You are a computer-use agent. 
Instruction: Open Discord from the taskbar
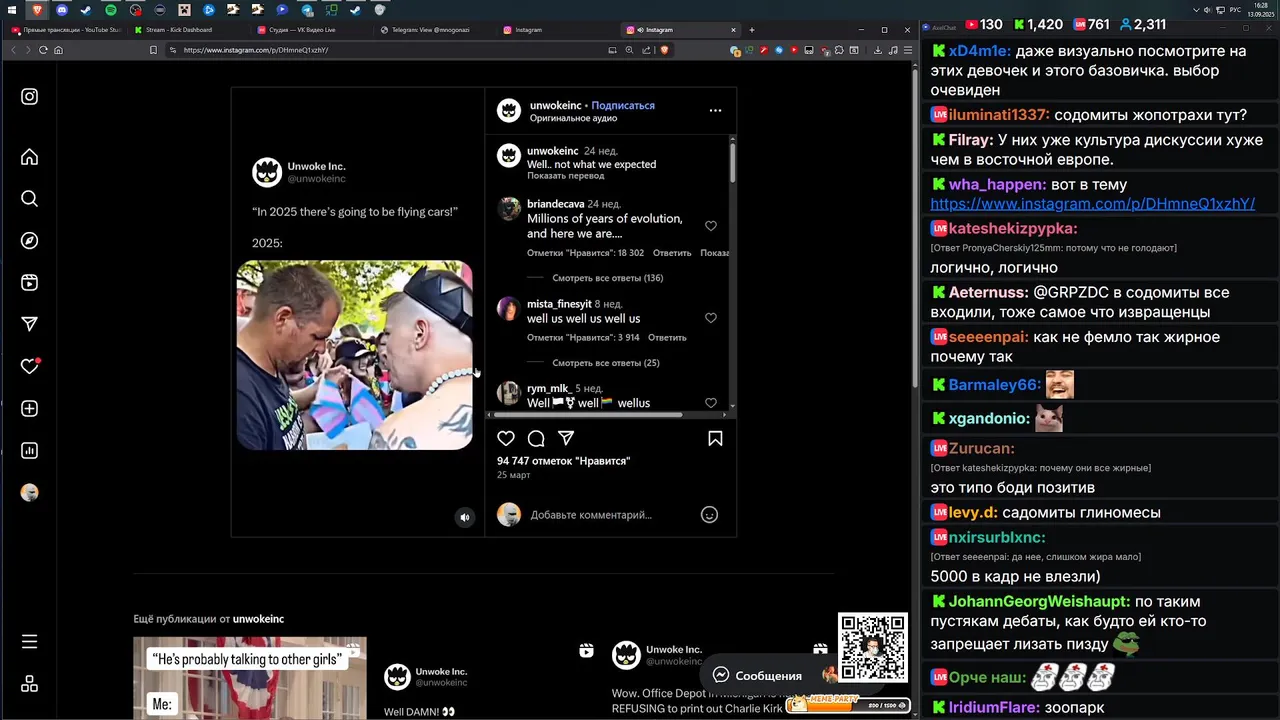tap(61, 9)
